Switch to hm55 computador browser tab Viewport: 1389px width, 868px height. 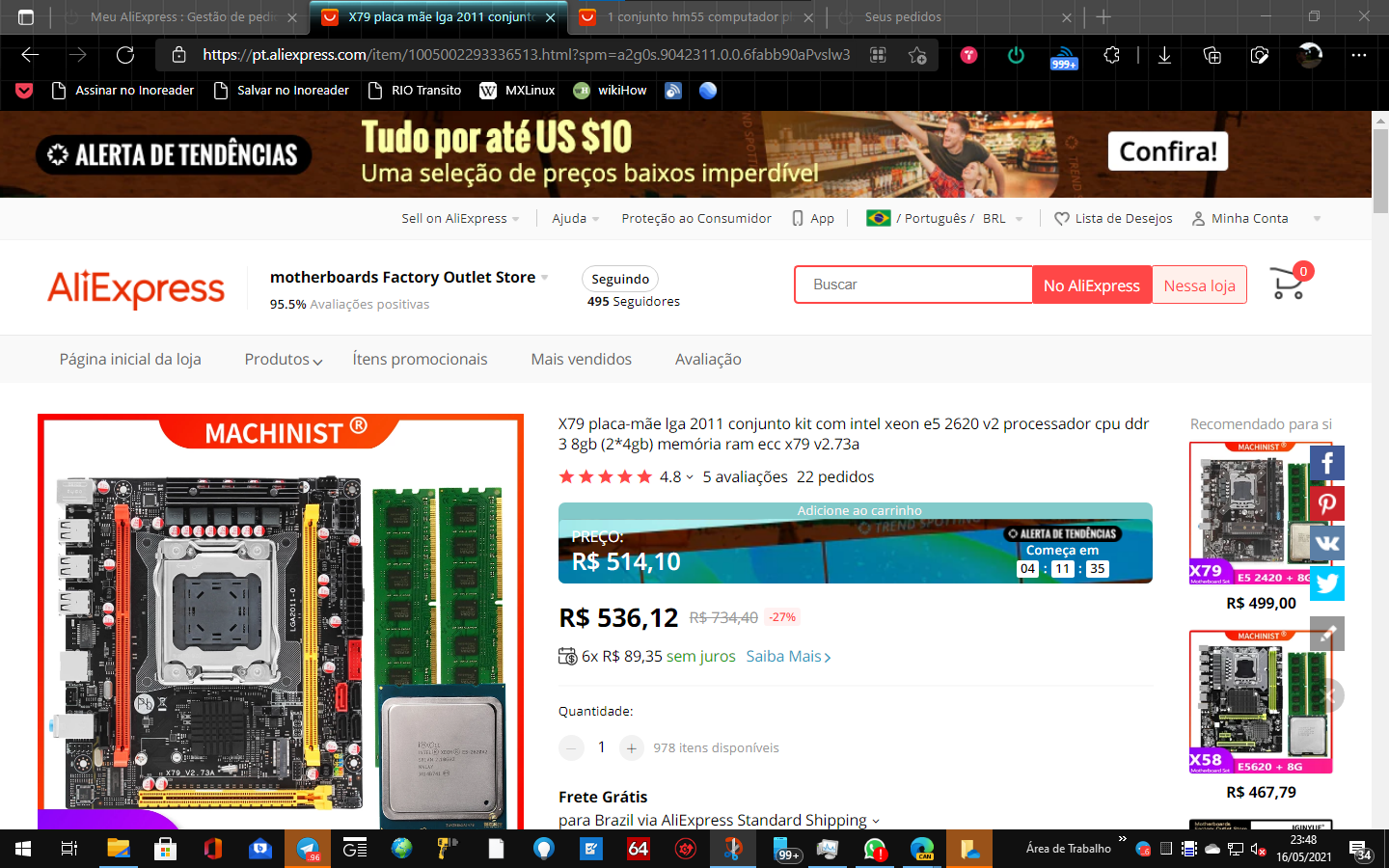[697, 17]
